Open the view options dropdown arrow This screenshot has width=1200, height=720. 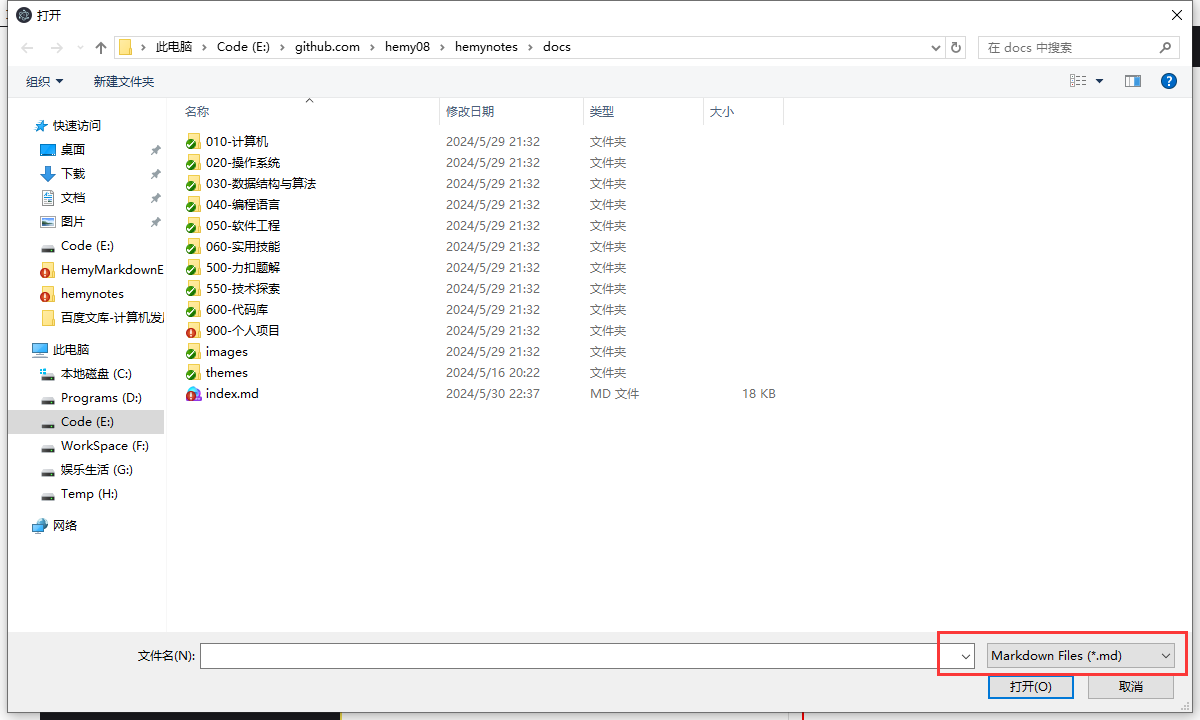click(1100, 81)
